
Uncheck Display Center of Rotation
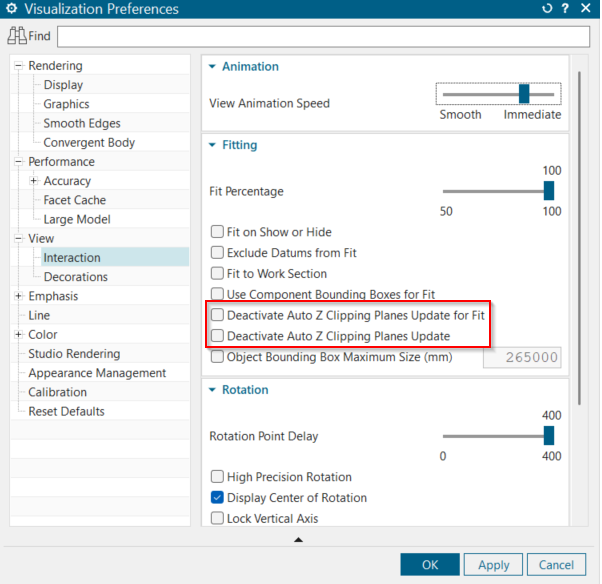pos(217,498)
